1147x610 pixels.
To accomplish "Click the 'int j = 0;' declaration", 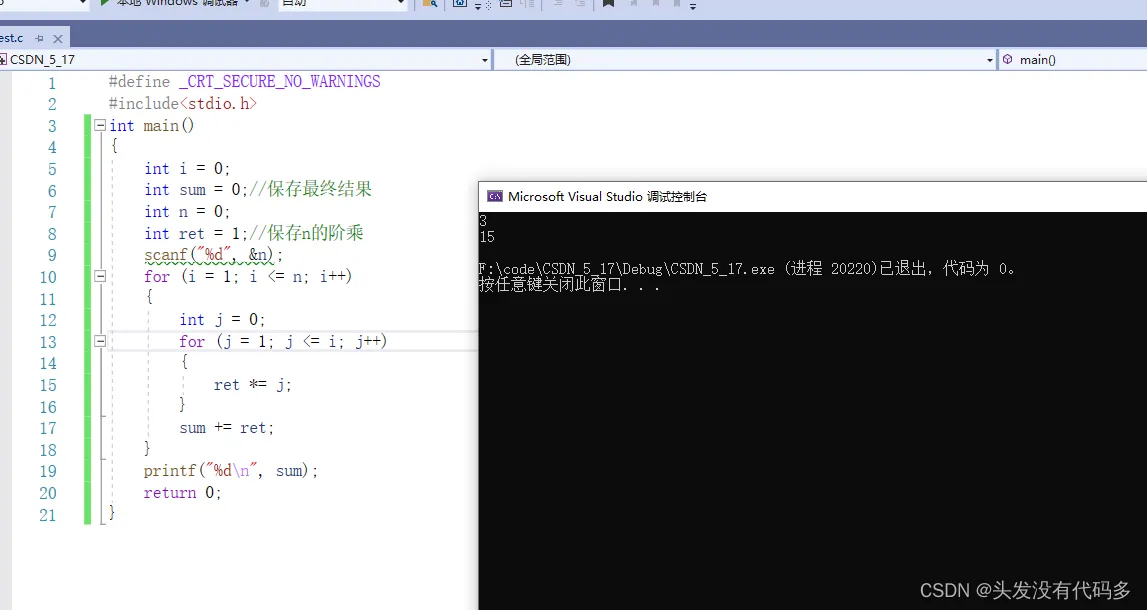I will point(222,320).
